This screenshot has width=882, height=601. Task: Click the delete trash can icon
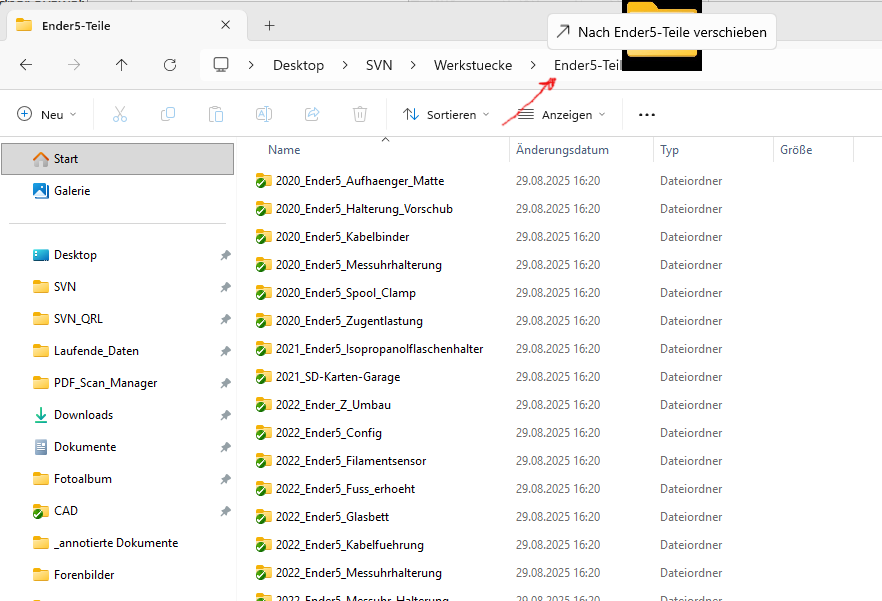pos(360,115)
